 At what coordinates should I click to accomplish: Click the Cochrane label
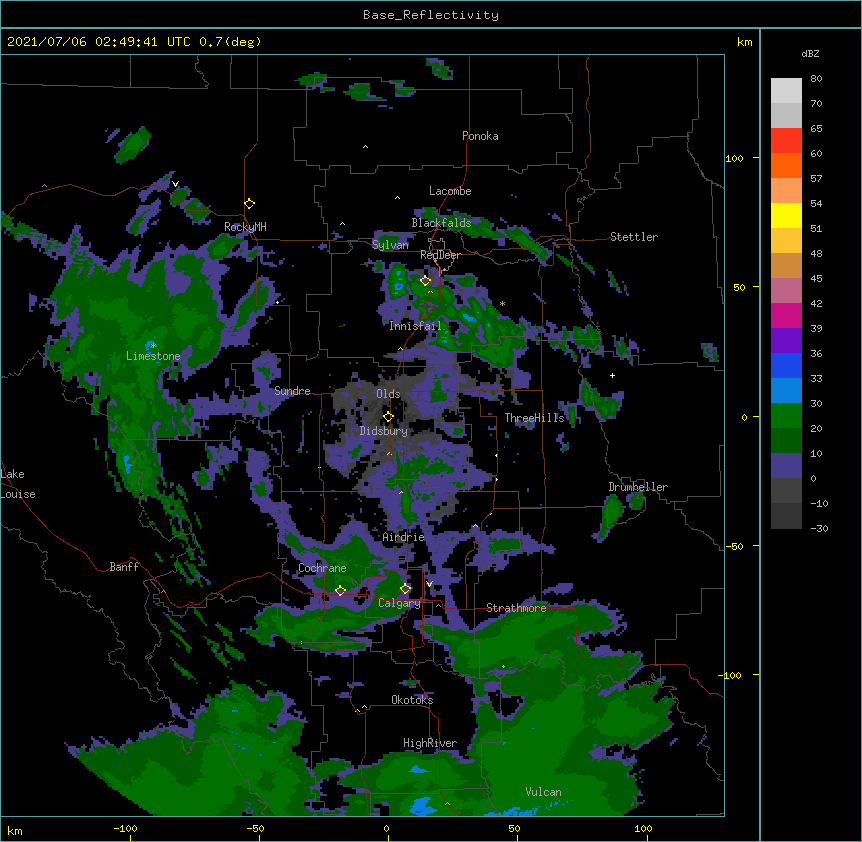[x=322, y=568]
